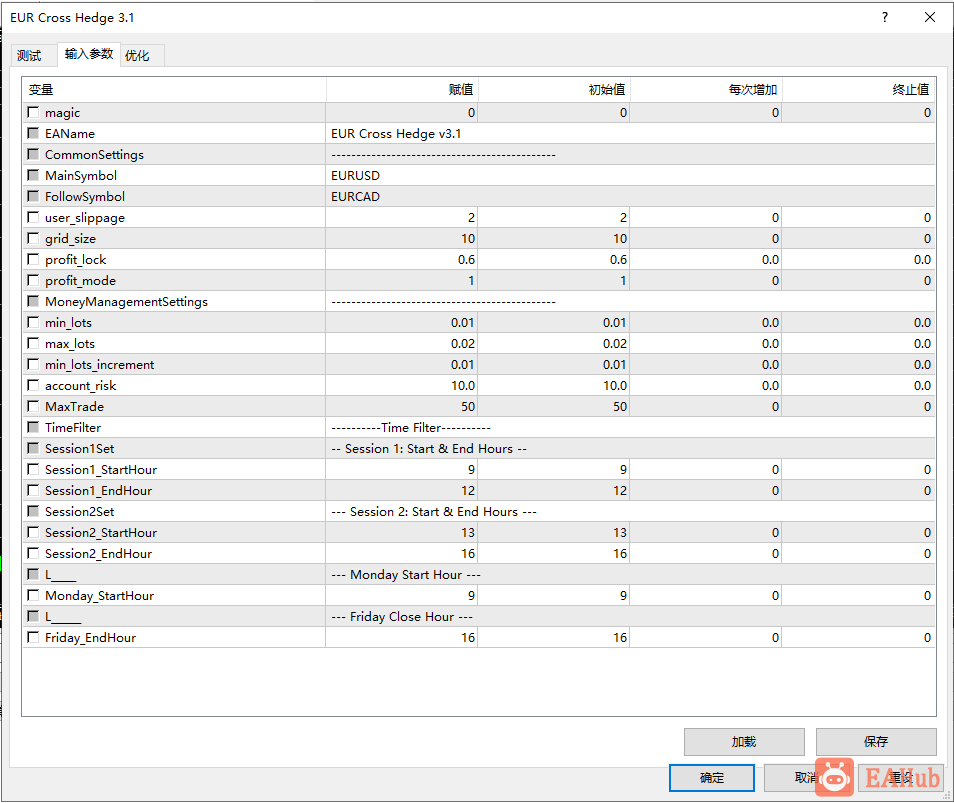954x803 pixels.
Task: Click max_lots assigned value 0.02
Action: coord(402,344)
